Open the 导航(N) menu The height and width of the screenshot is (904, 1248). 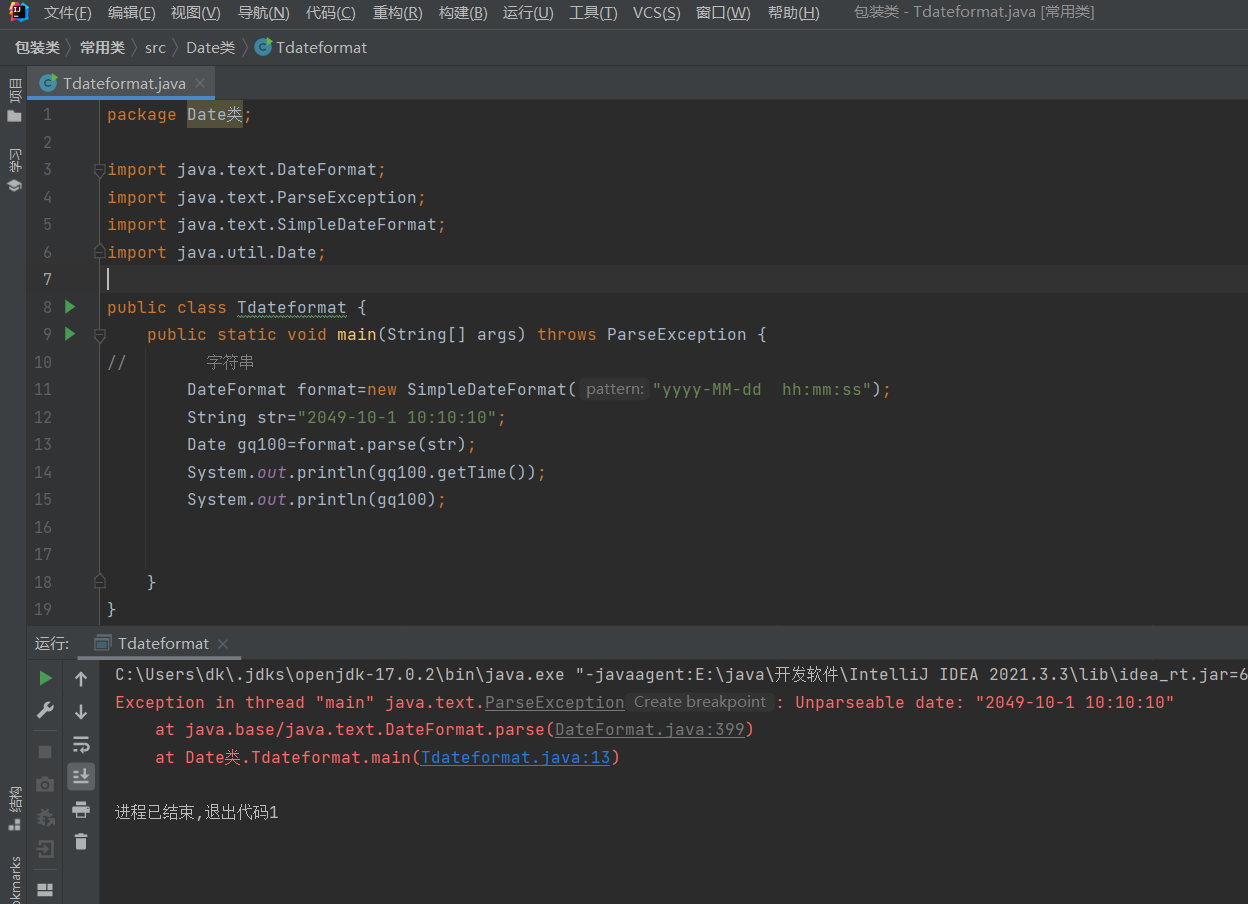[263, 13]
